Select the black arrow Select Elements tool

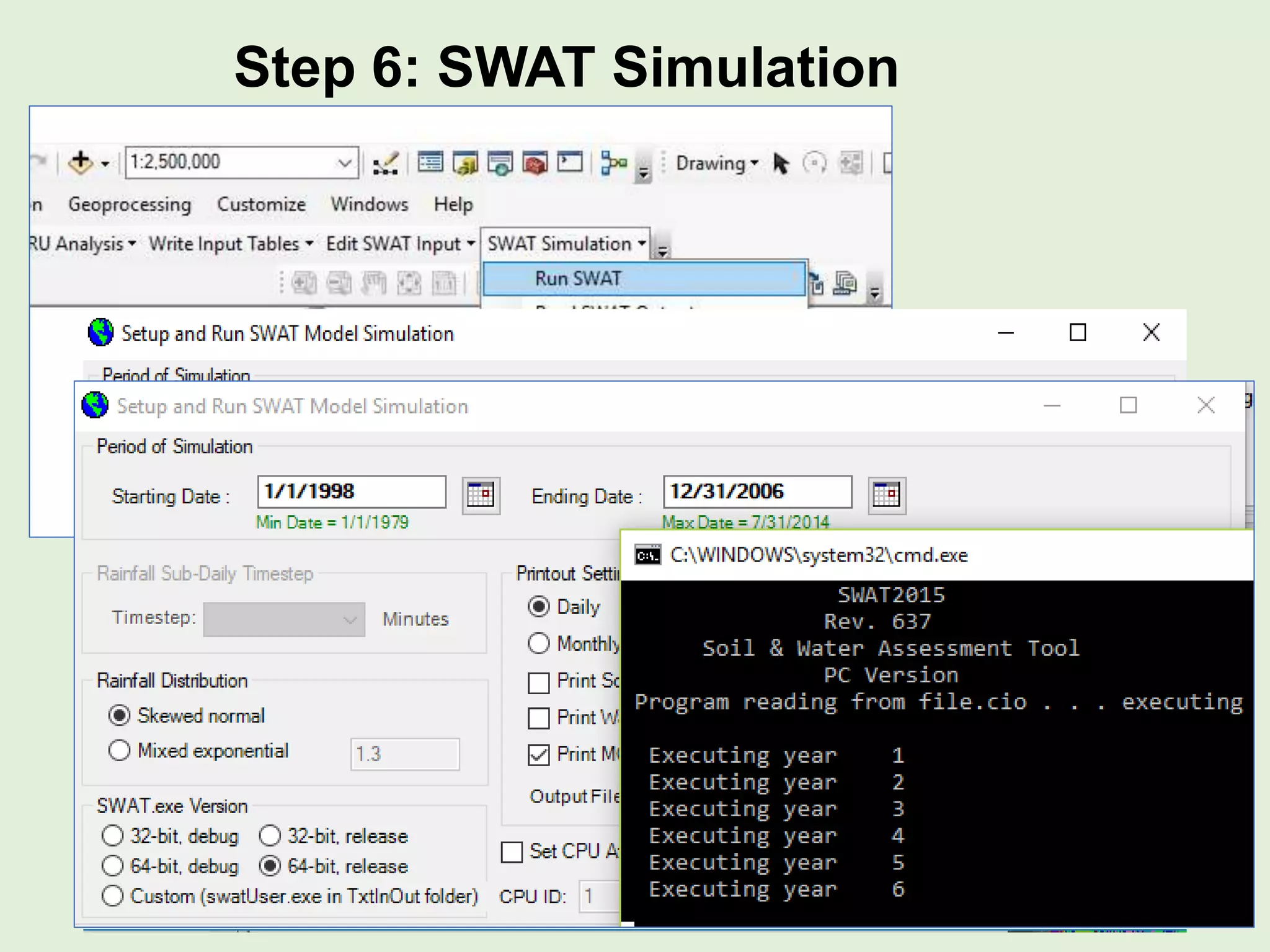point(781,164)
